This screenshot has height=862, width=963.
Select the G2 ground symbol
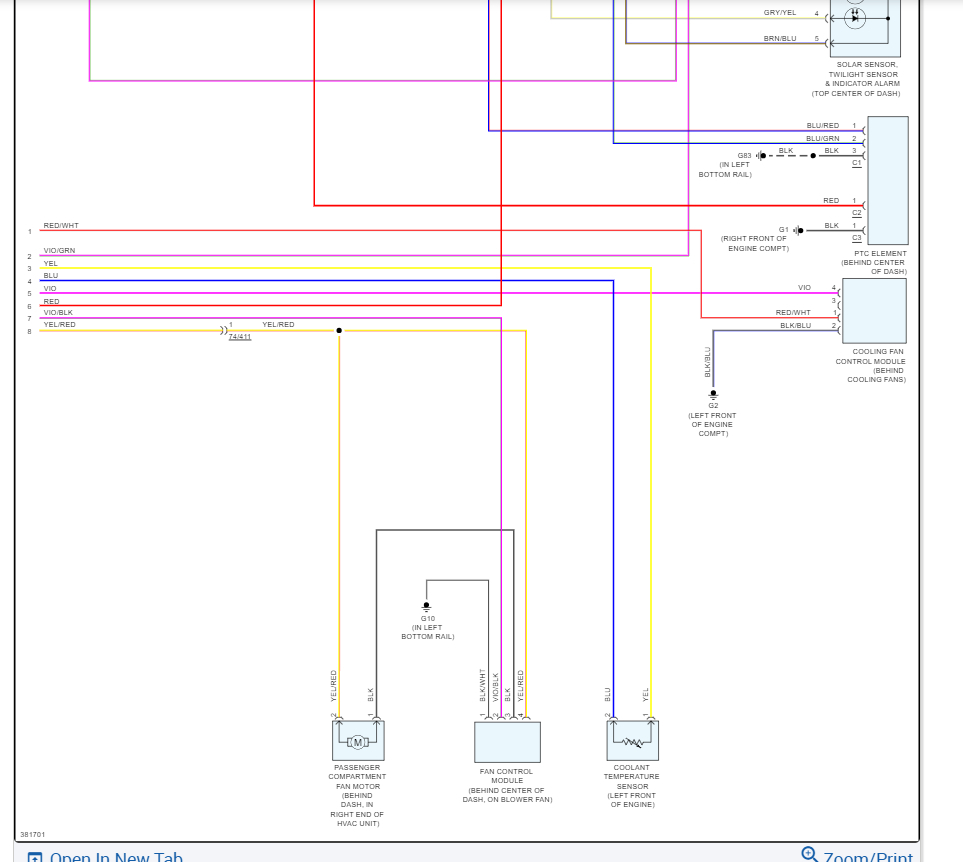pos(713,394)
